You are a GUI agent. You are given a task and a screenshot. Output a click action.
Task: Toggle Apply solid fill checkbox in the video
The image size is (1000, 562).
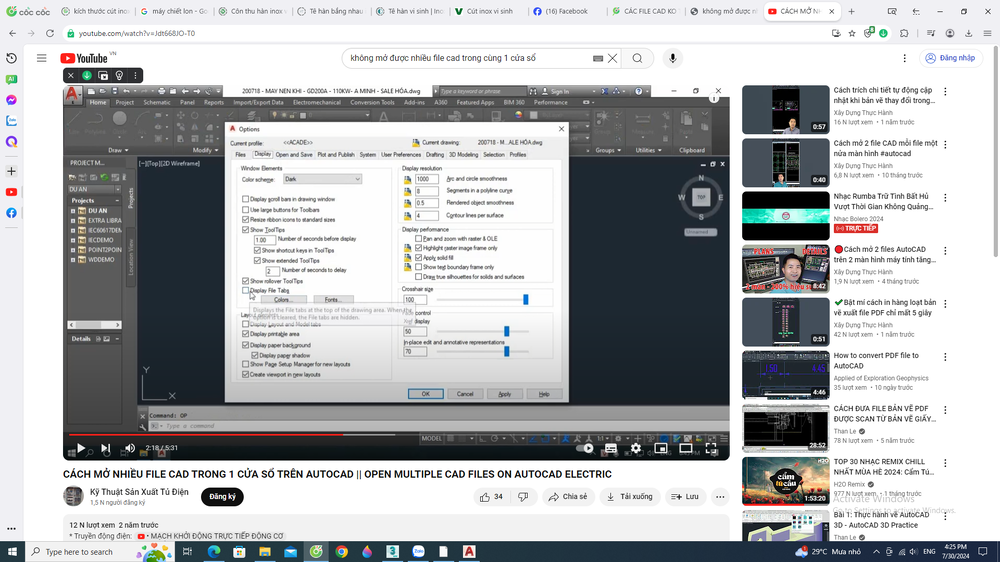coord(419,258)
